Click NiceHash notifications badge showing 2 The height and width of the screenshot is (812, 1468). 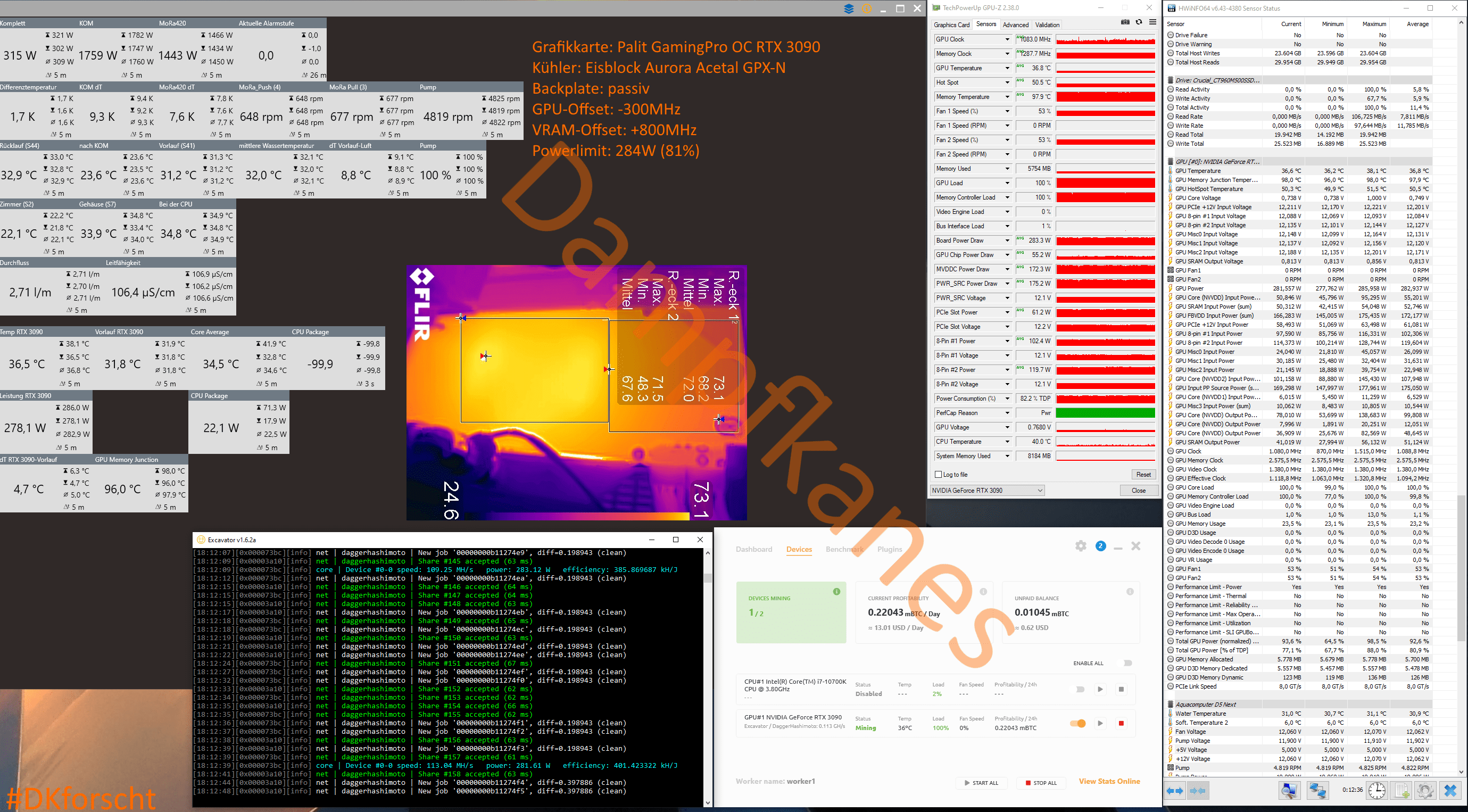(x=1100, y=546)
